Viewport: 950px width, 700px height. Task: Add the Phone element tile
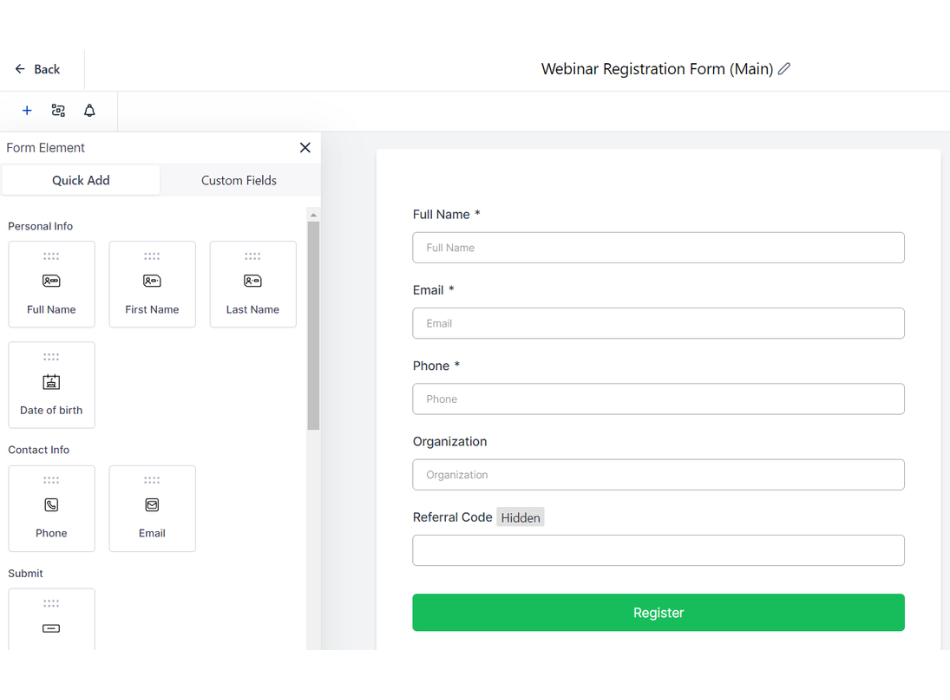tap(51, 508)
